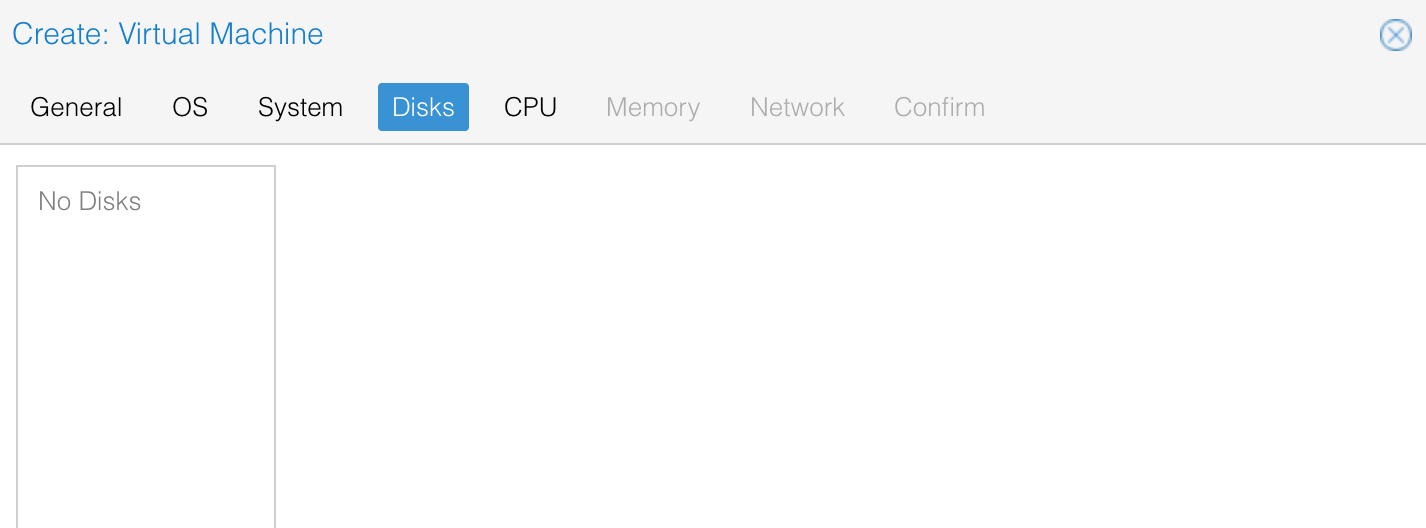Viewport: 1426px width, 528px height.
Task: Open the OS tab
Action: (190, 107)
